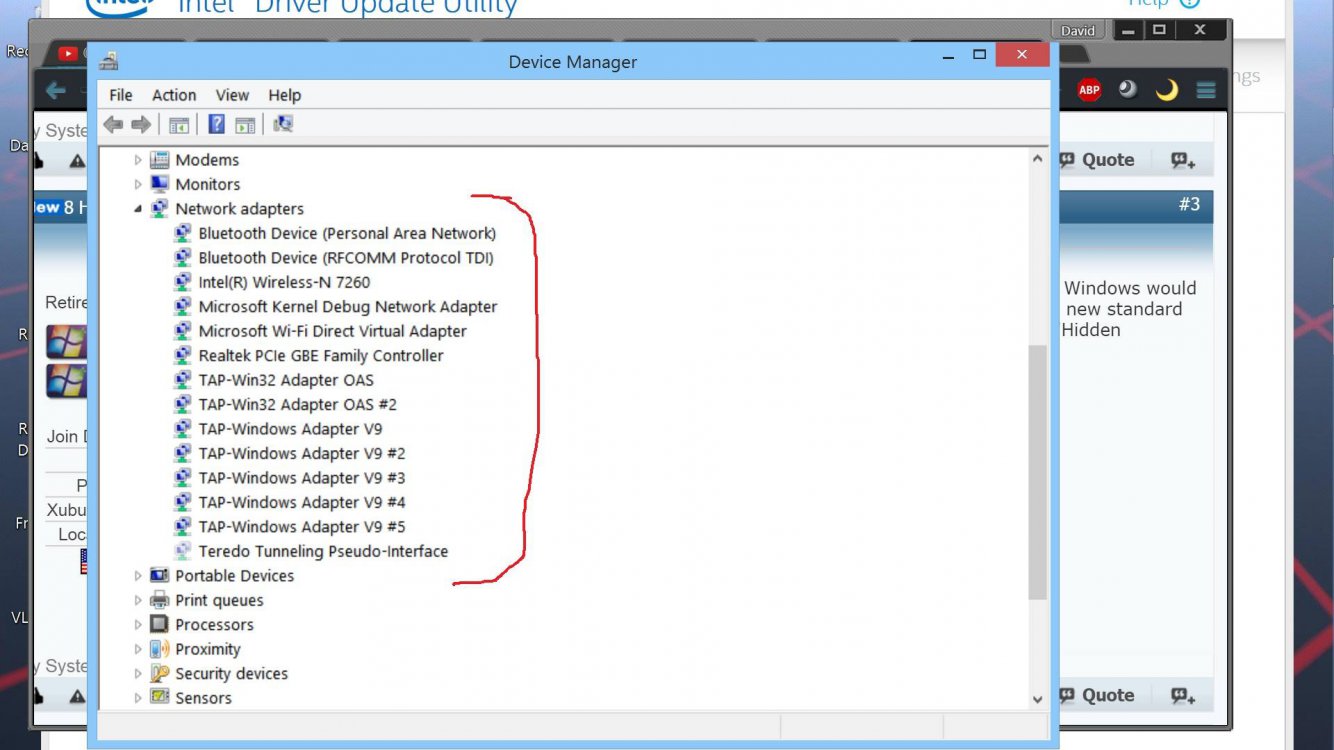The width and height of the screenshot is (1334, 750).
Task: Open the View menu
Action: (x=232, y=95)
